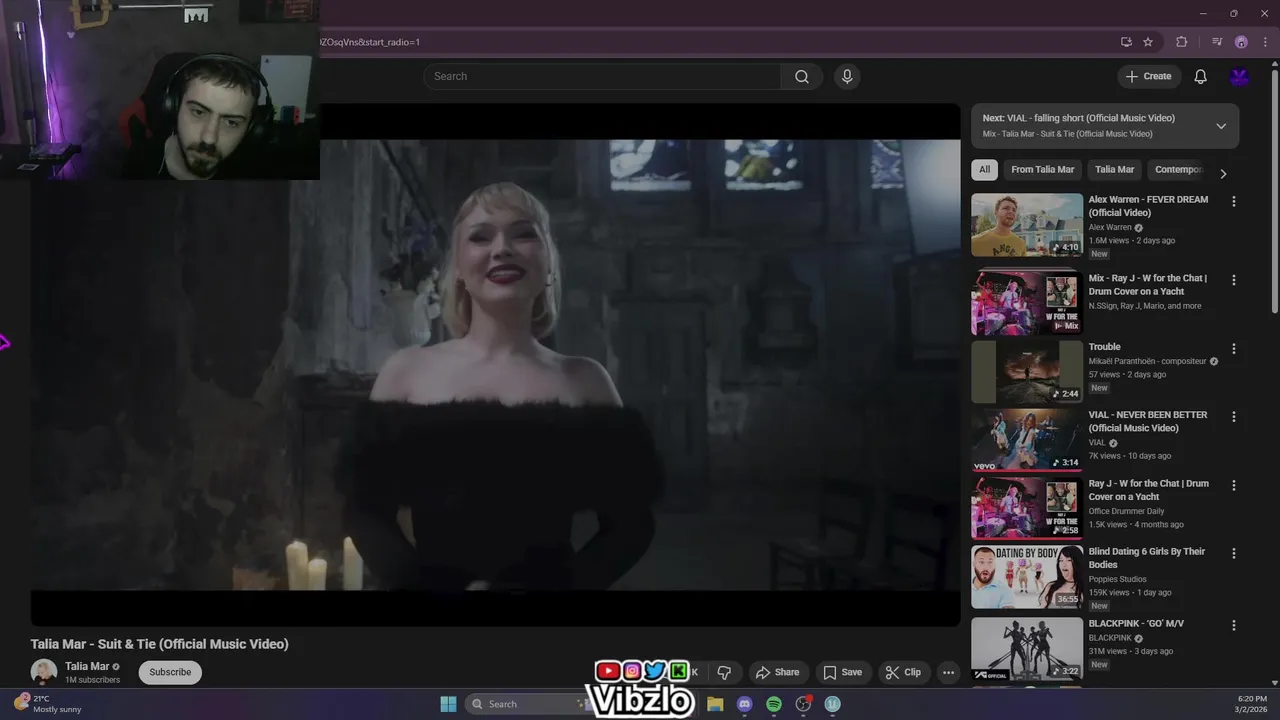This screenshot has height=720, width=1280.
Task: Open the Talia Mar channel name link
Action: [x=87, y=667]
